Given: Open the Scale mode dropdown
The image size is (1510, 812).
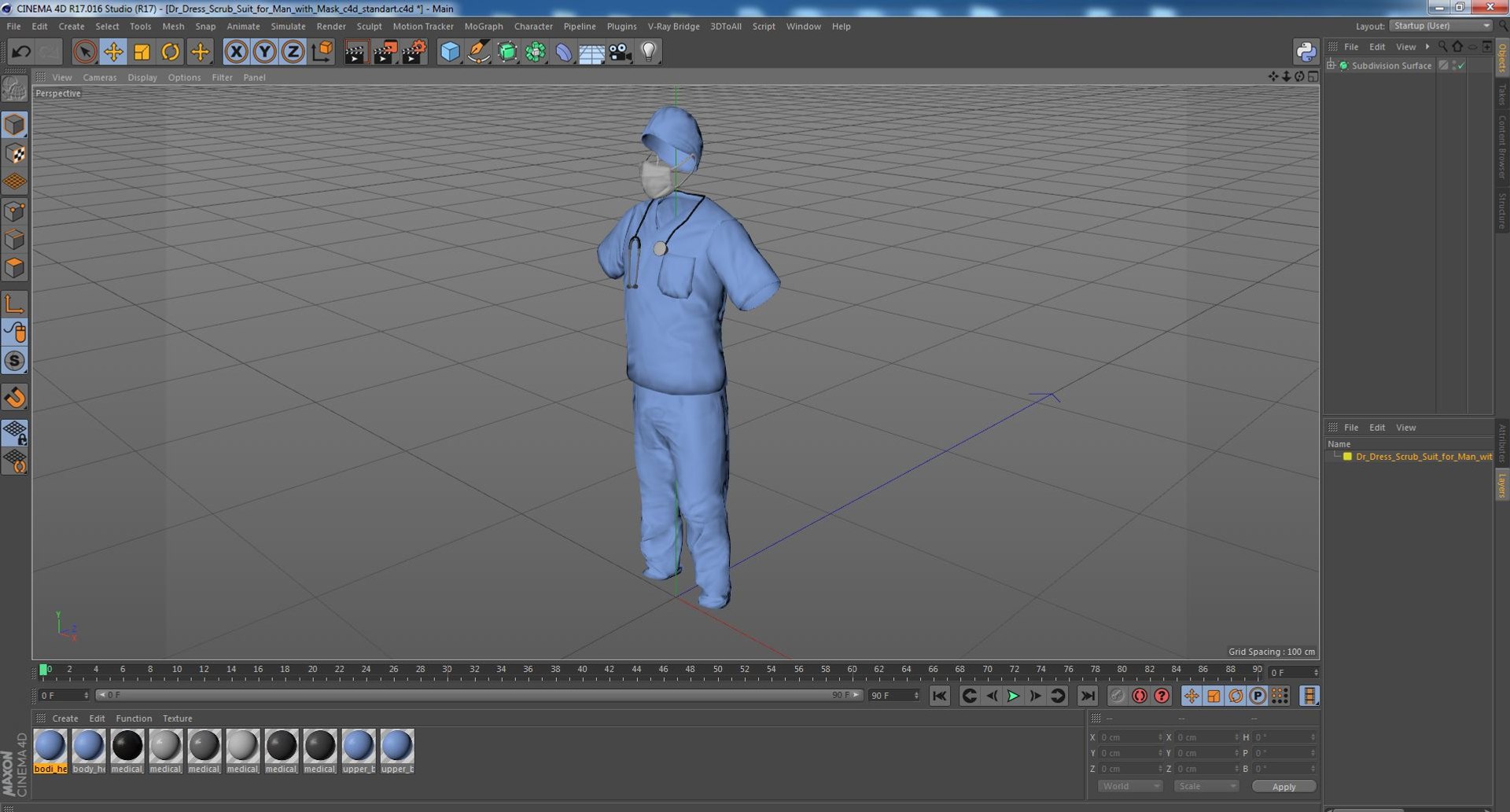Looking at the screenshot, I should coord(1206,786).
